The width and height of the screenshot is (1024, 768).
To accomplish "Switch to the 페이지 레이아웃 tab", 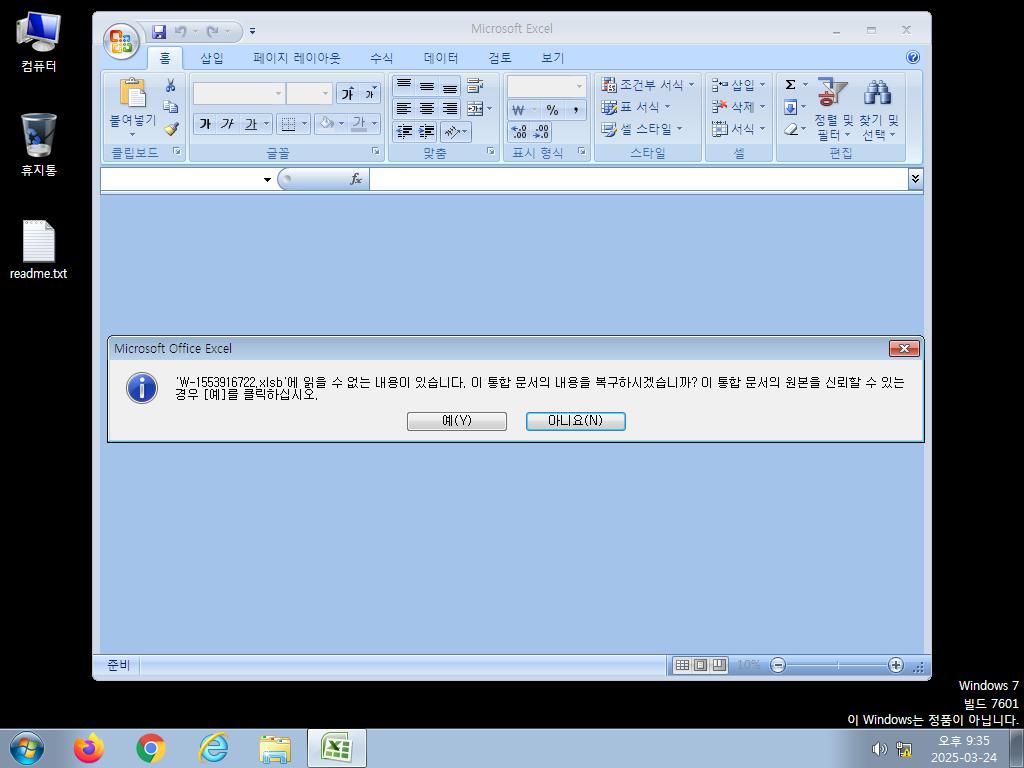I will tap(296, 58).
